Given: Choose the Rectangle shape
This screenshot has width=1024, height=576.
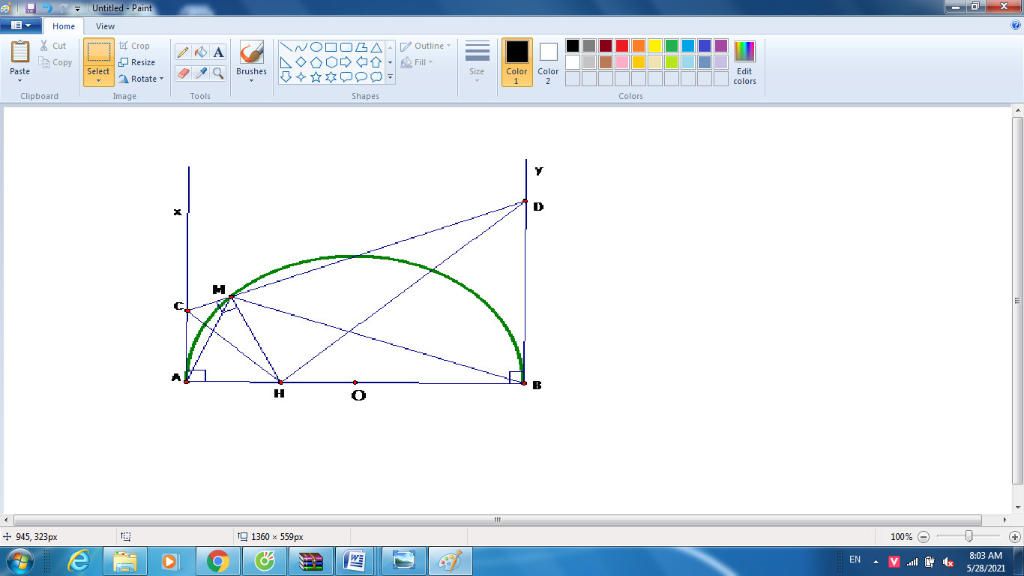Looking at the screenshot, I should coord(330,47).
